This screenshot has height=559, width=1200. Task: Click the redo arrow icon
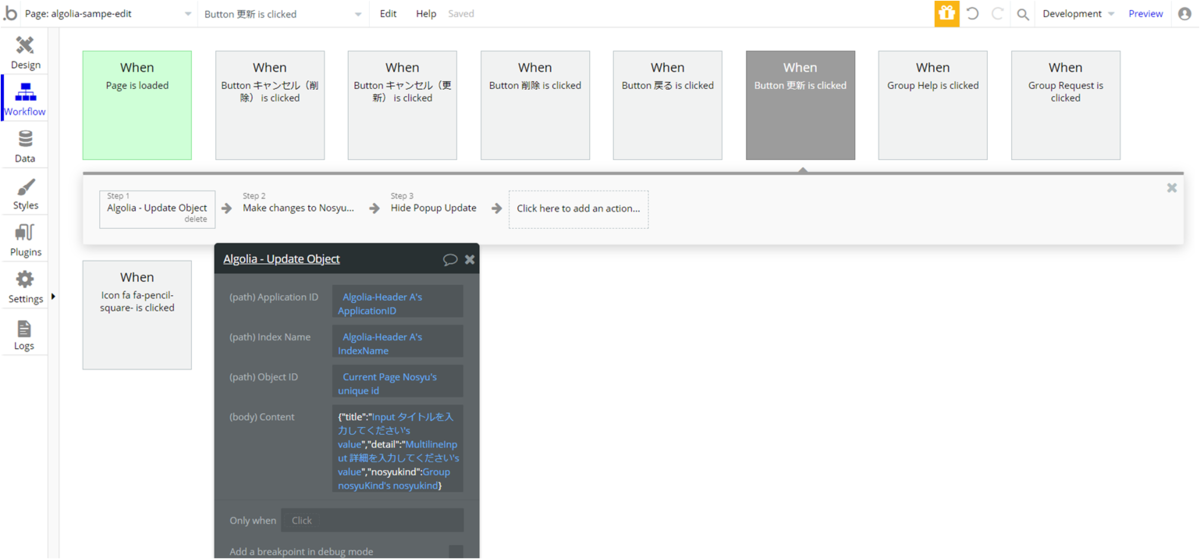(x=997, y=14)
